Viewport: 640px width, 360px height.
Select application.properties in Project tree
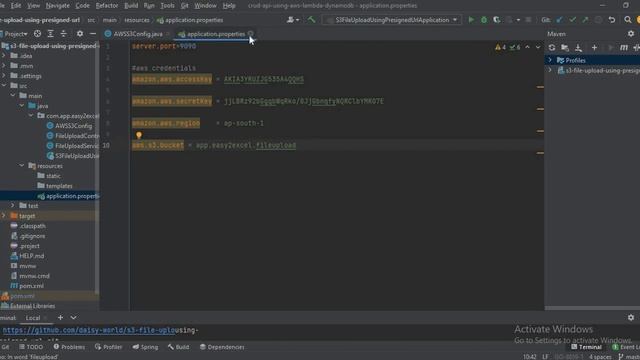pos(68,196)
